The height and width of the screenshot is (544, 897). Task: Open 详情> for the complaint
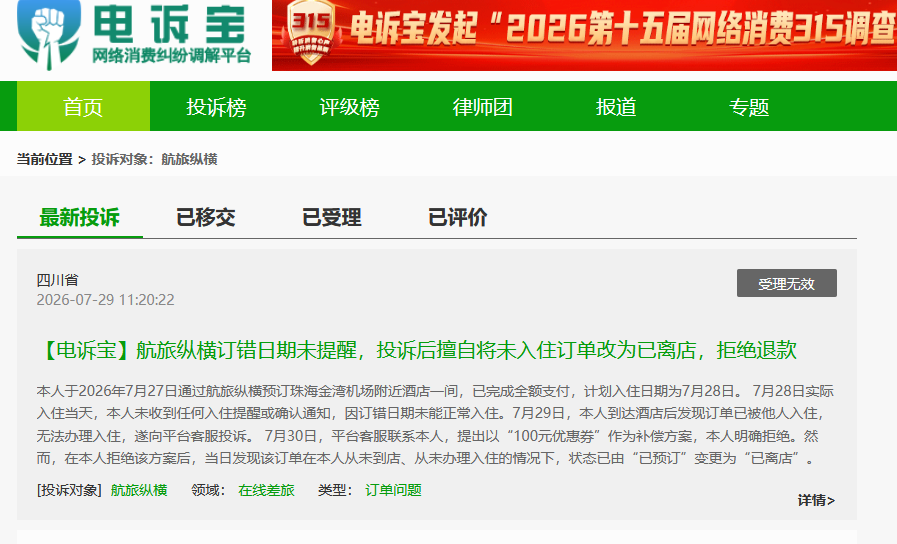[x=816, y=501]
